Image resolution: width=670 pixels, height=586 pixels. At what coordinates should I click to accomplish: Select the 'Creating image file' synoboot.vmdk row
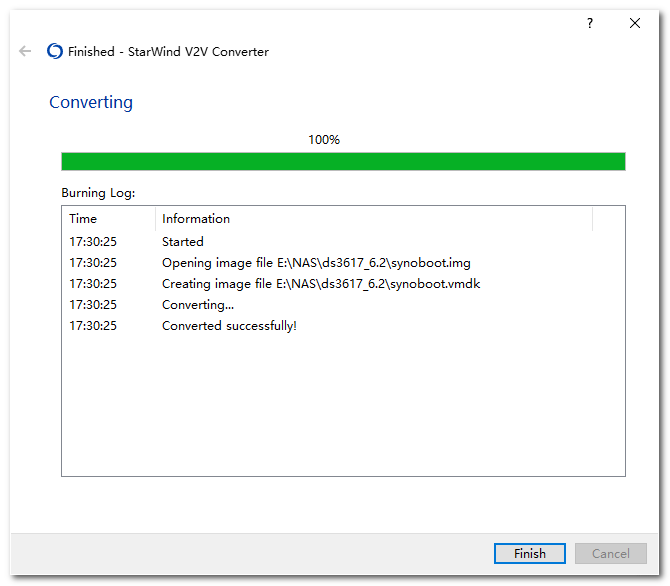pos(343,283)
